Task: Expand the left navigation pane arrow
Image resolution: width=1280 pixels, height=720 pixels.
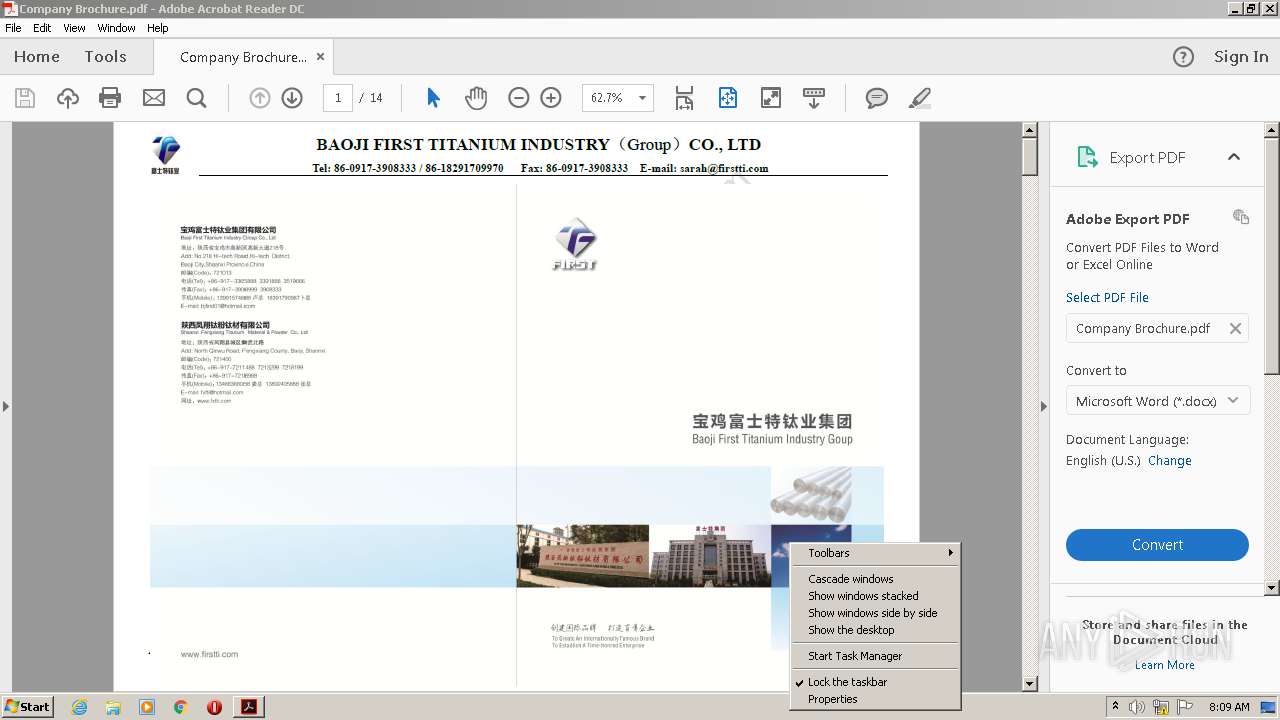Action: [5, 406]
